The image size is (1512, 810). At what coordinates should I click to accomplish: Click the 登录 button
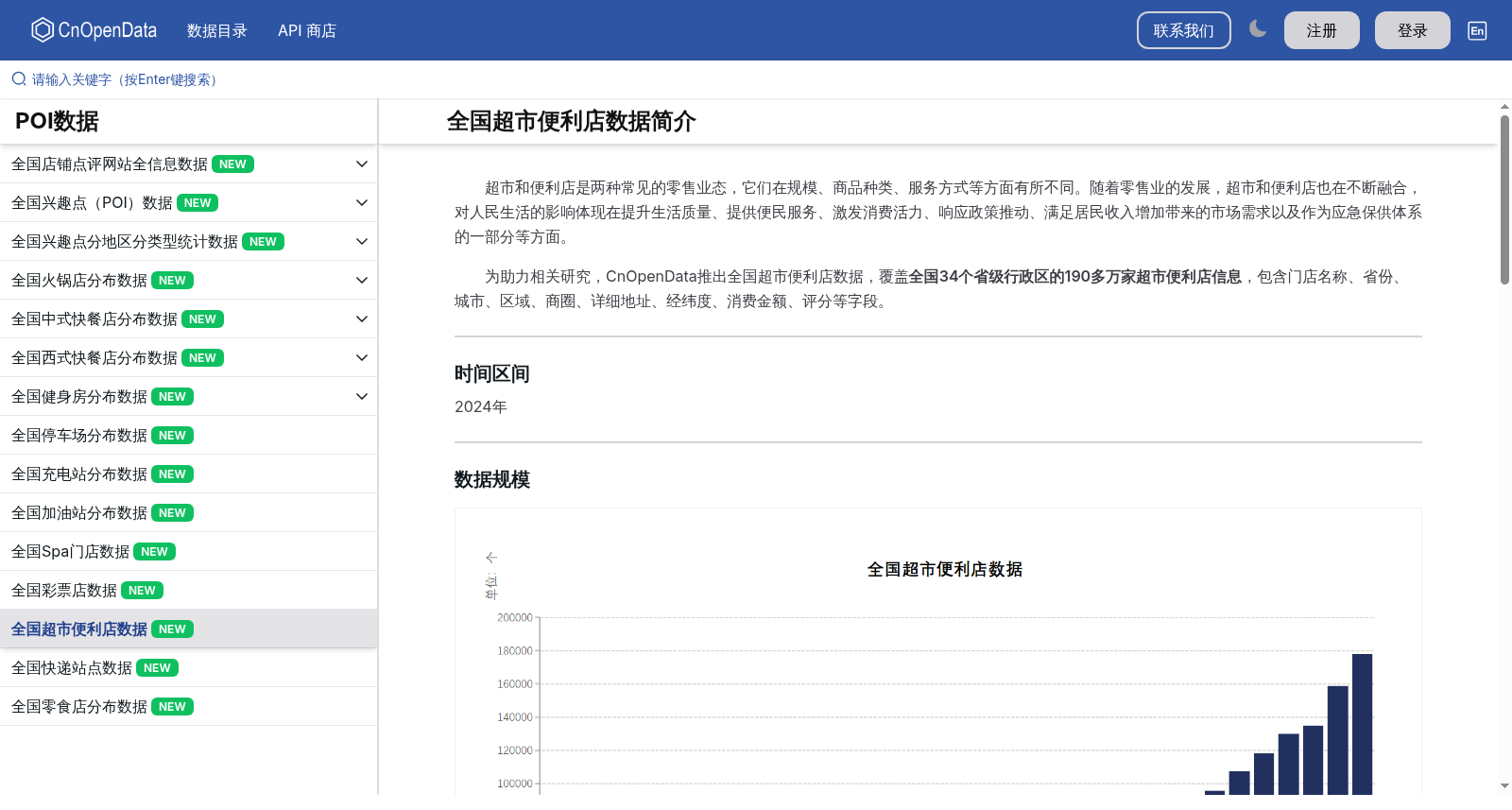(x=1412, y=30)
